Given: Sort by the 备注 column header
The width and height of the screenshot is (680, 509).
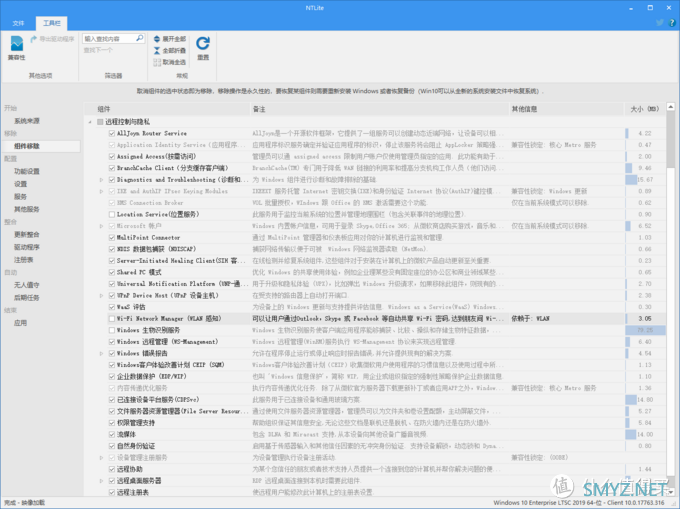Looking at the screenshot, I should (x=379, y=109).
